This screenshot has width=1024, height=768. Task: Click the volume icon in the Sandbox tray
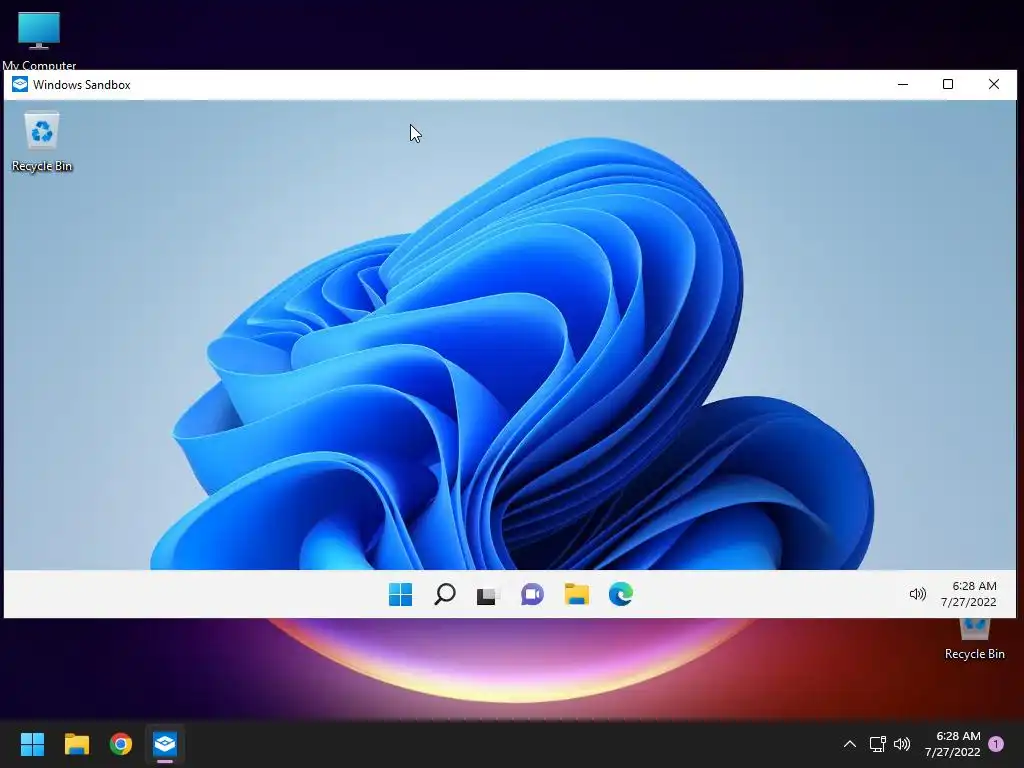918,594
